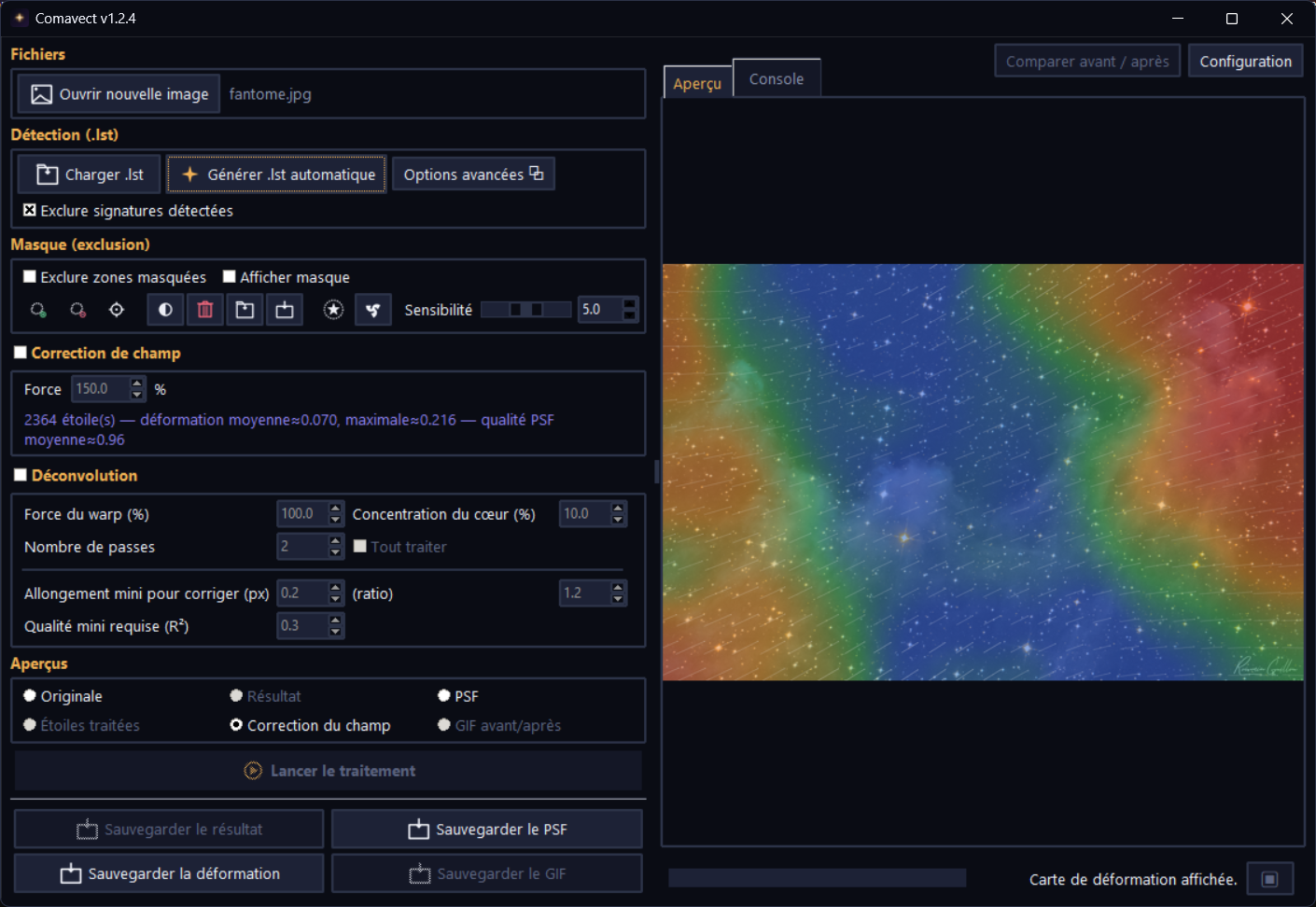Click the Charger .lst button
Screen dimensions: 1316x907
coord(90,174)
